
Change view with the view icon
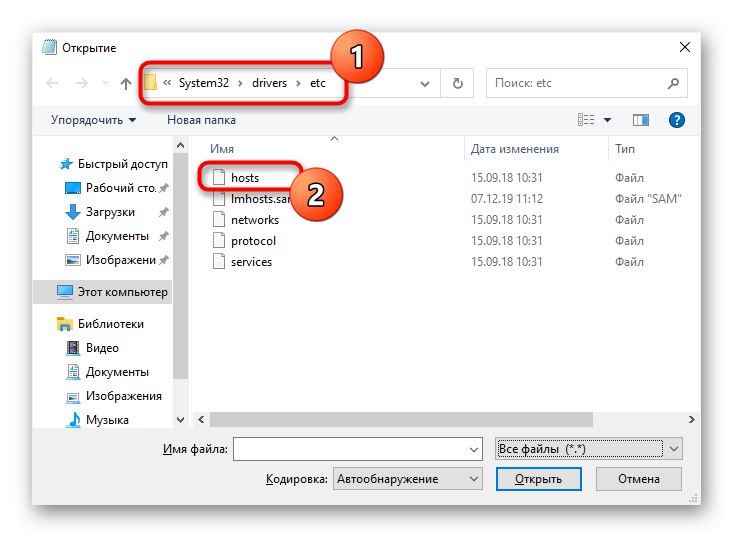tap(586, 120)
